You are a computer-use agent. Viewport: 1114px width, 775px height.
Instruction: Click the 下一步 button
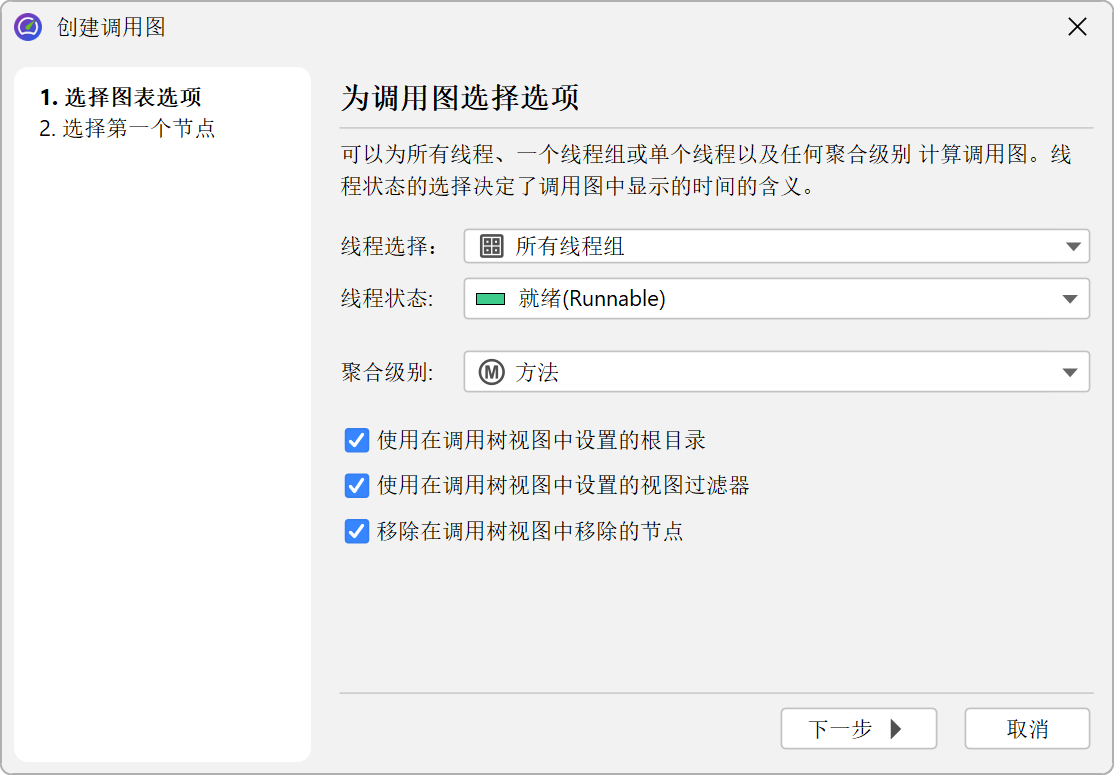858,729
